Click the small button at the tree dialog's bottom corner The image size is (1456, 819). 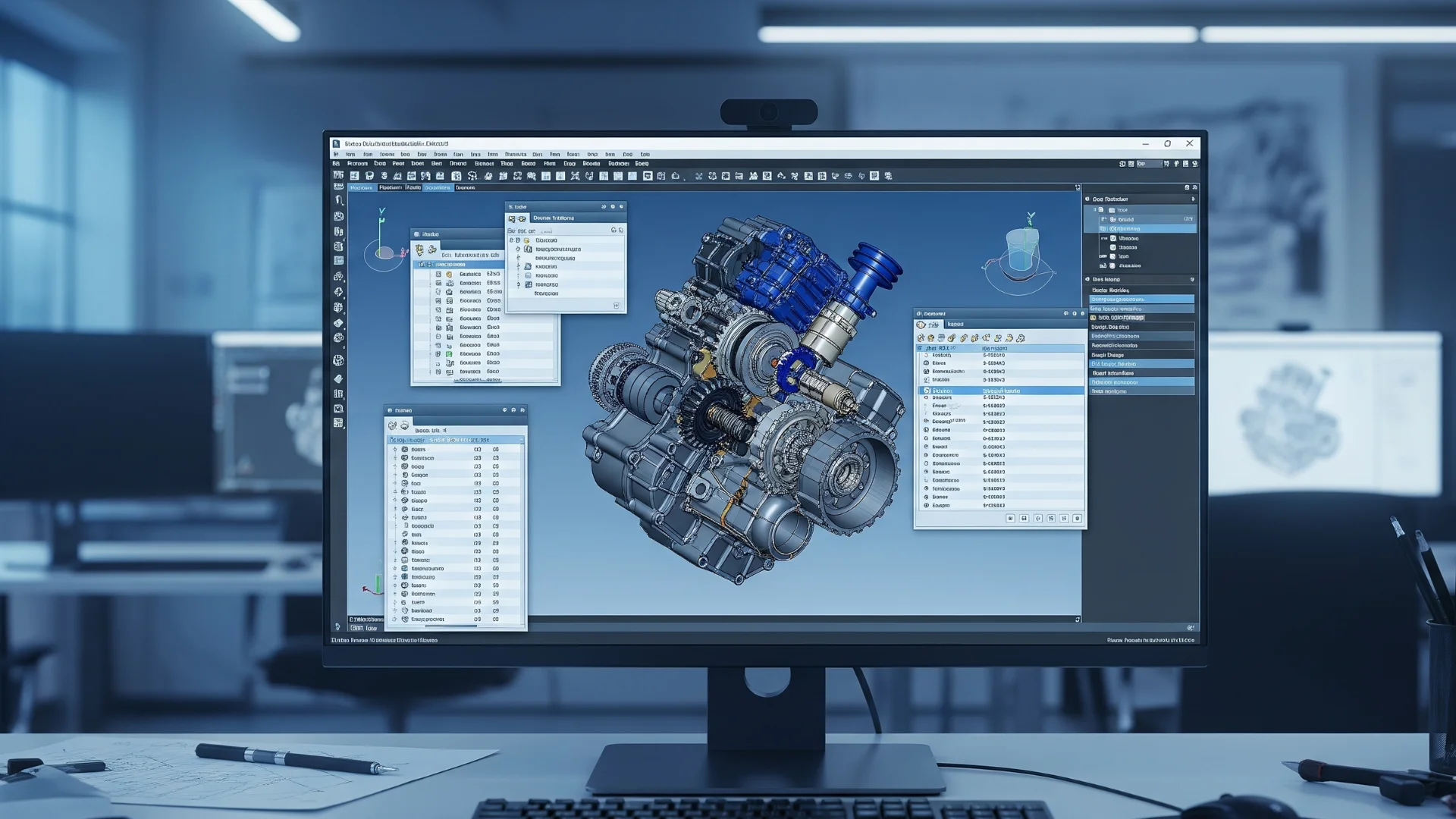click(617, 306)
